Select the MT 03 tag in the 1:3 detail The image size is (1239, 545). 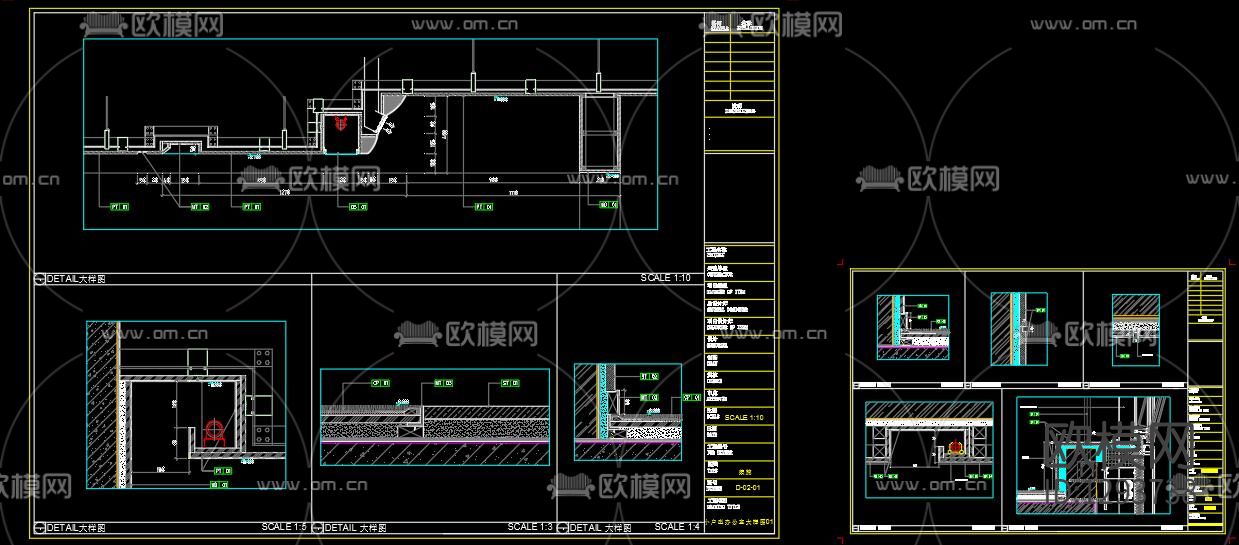[444, 382]
